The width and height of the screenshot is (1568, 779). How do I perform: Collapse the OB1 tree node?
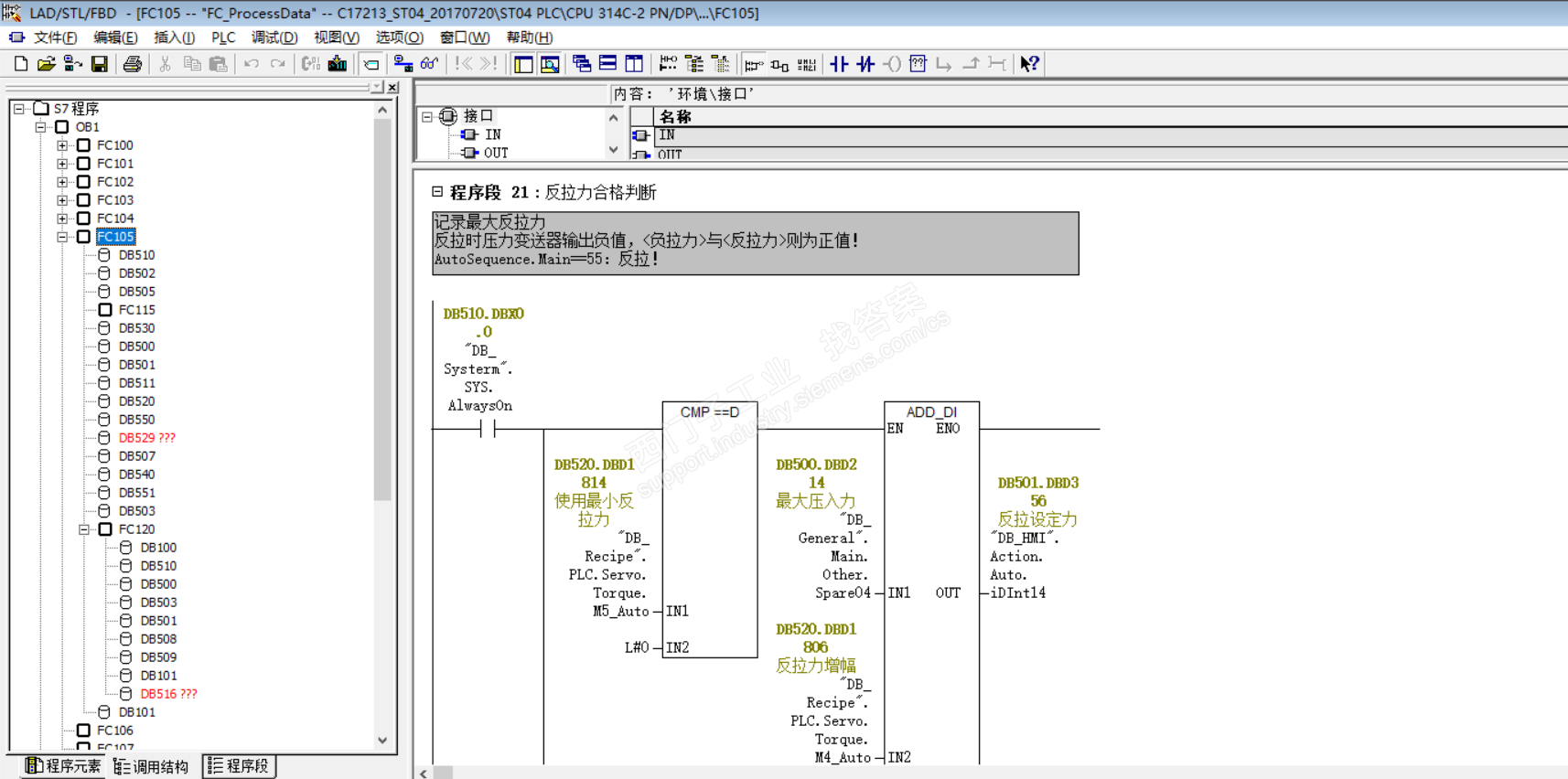click(40, 127)
